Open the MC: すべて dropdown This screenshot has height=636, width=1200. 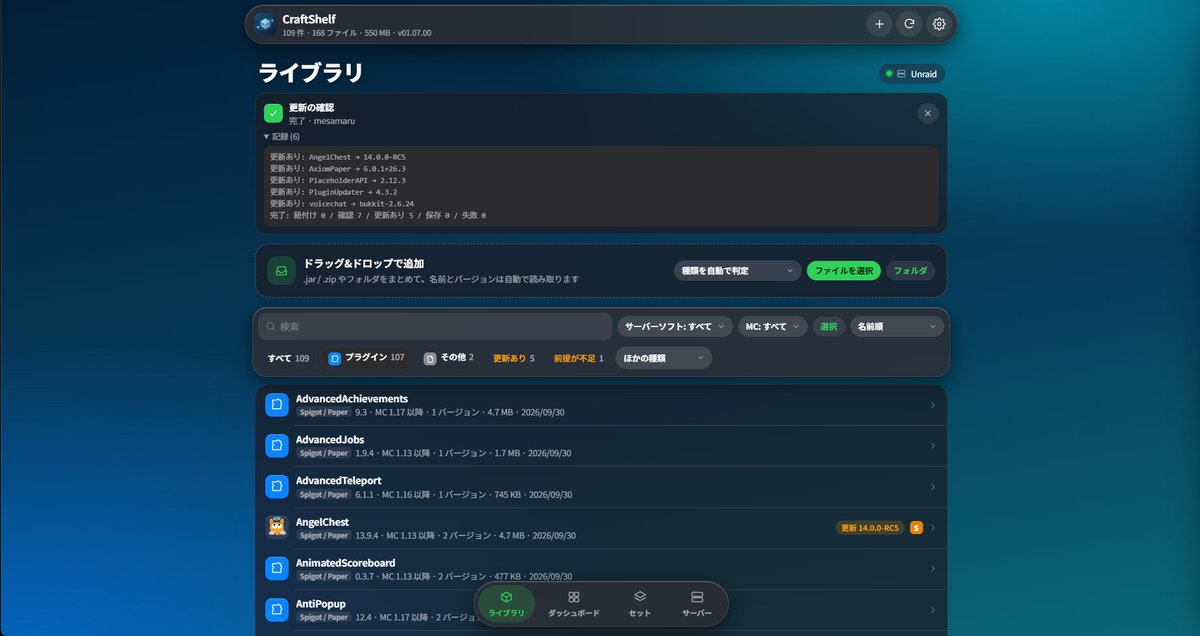coord(772,326)
